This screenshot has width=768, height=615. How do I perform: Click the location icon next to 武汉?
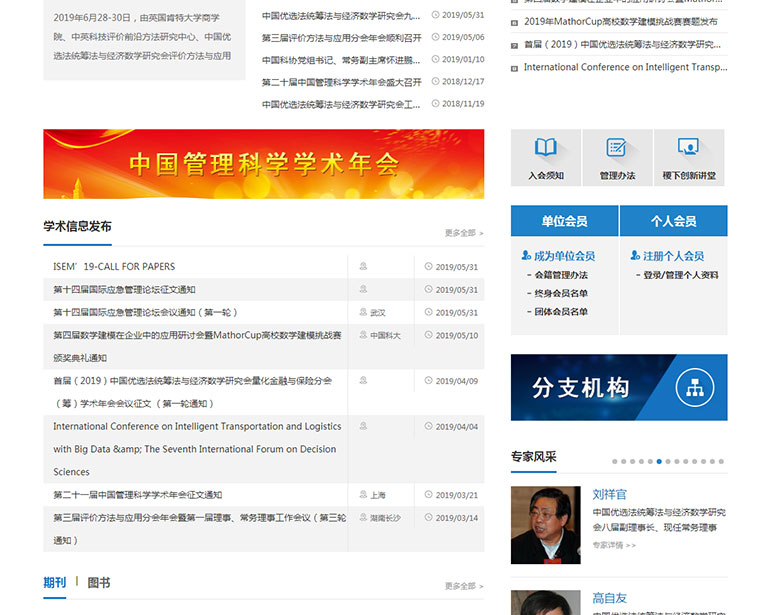[x=363, y=312]
